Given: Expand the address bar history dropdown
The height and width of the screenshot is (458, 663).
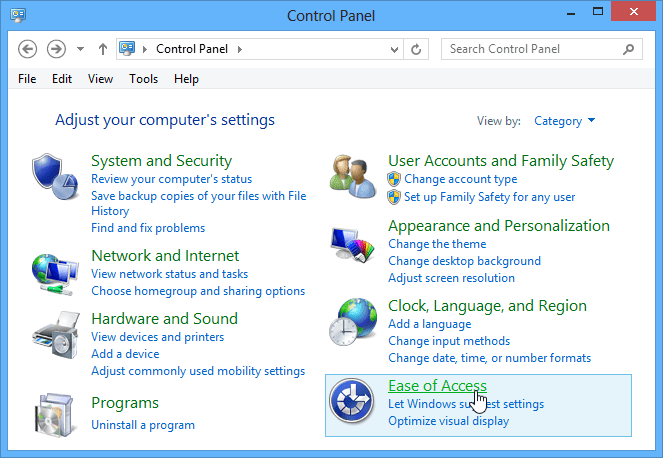Looking at the screenshot, I should point(394,49).
